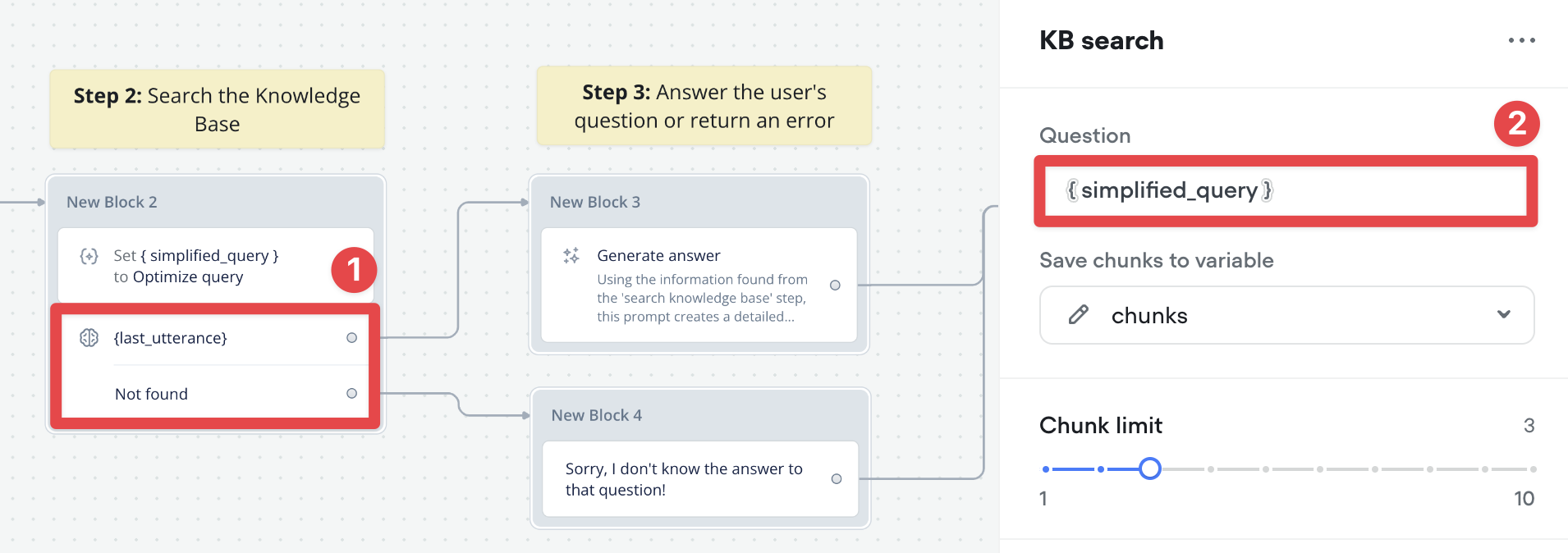Click the Sorry message output port circle
Screen dimensions: 1568x553
coord(837,479)
